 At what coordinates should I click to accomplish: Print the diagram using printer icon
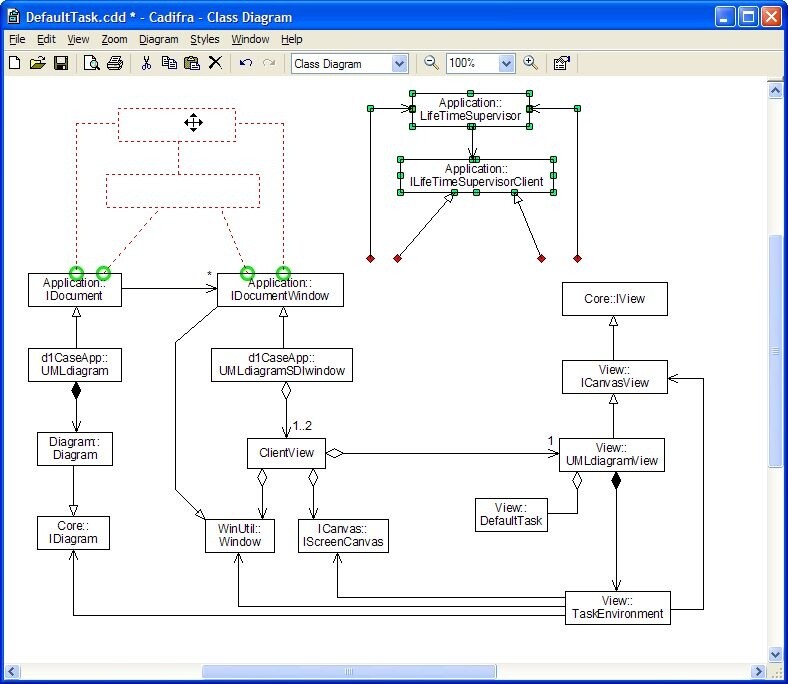tap(115, 63)
